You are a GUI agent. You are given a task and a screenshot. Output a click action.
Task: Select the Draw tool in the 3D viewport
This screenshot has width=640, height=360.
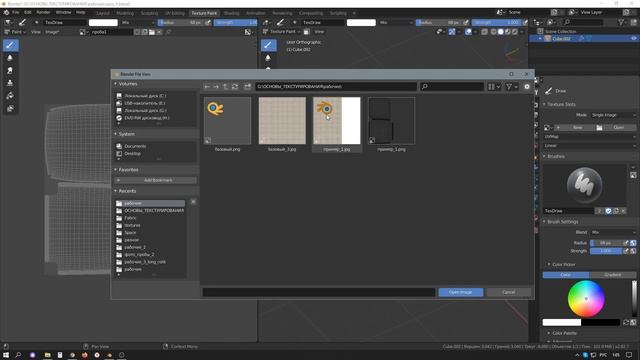tap(268, 45)
